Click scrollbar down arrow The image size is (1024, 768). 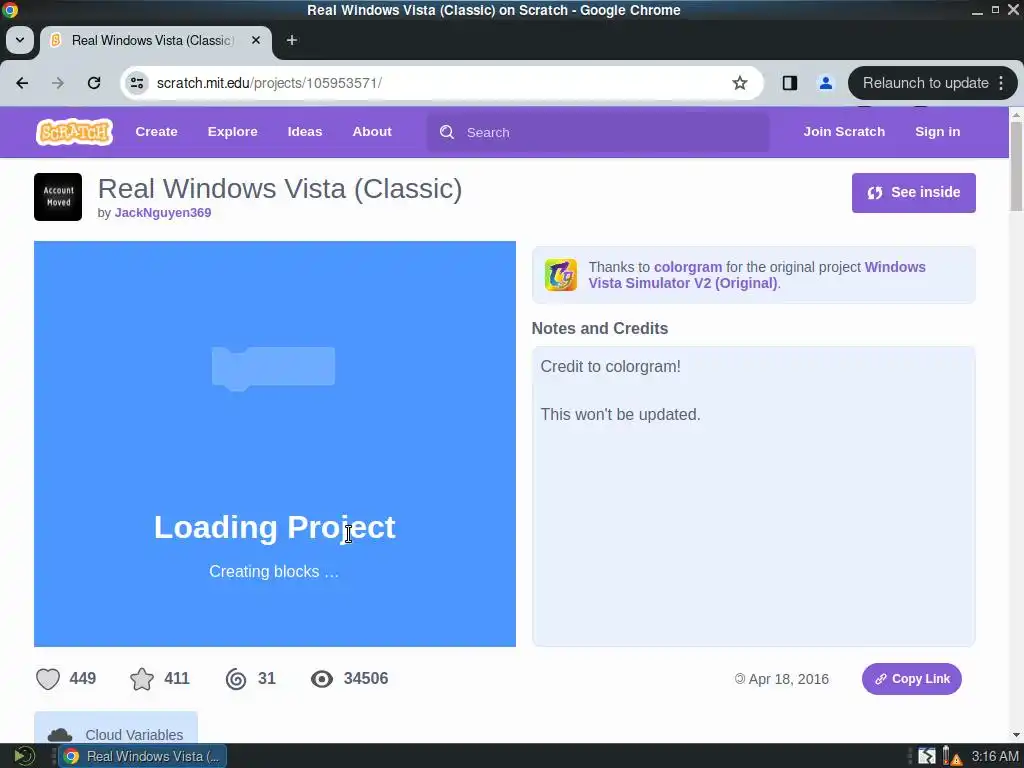coord(1016,735)
